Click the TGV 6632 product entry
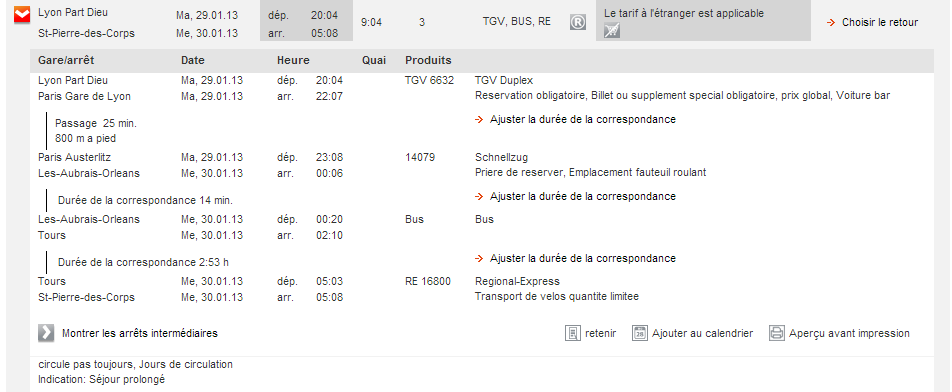 pyautogui.click(x=429, y=81)
